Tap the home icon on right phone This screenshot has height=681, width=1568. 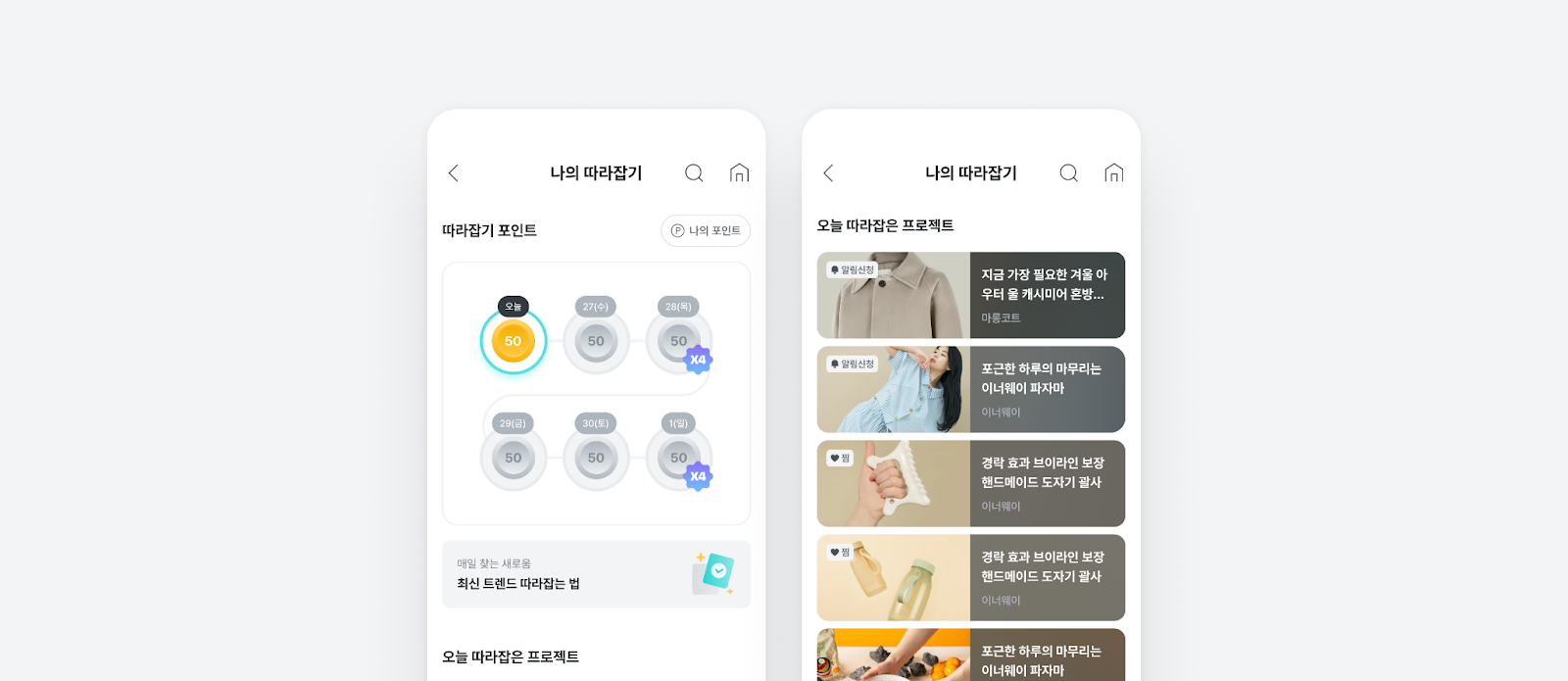tap(1113, 173)
